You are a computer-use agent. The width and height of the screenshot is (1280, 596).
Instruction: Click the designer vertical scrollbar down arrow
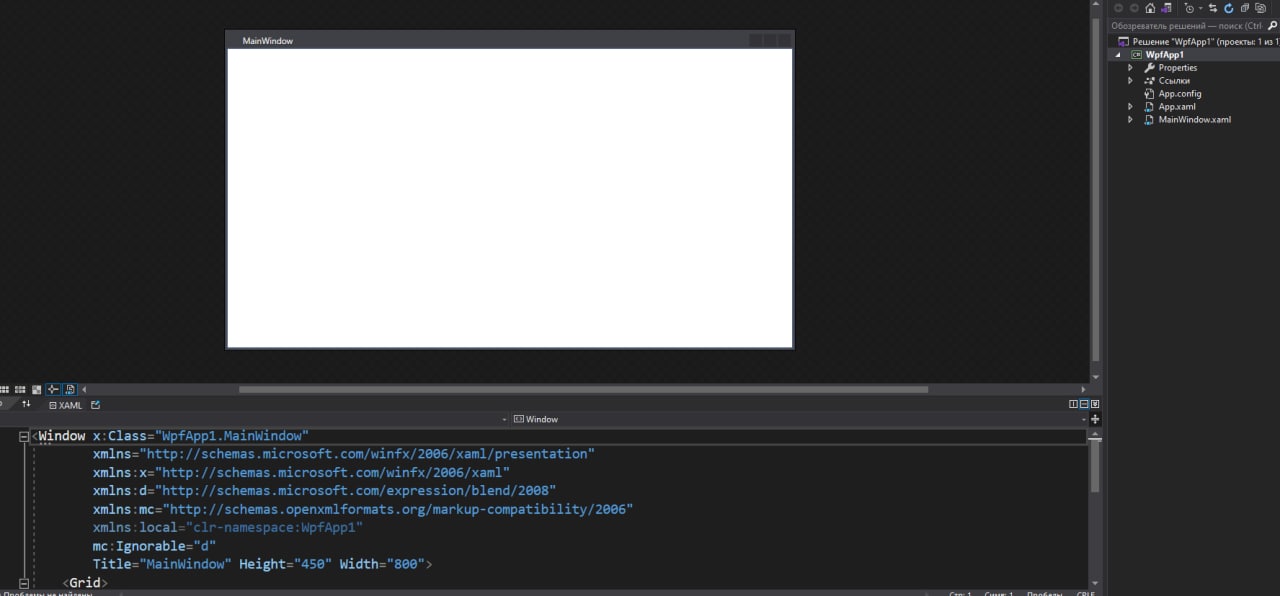coord(1096,377)
